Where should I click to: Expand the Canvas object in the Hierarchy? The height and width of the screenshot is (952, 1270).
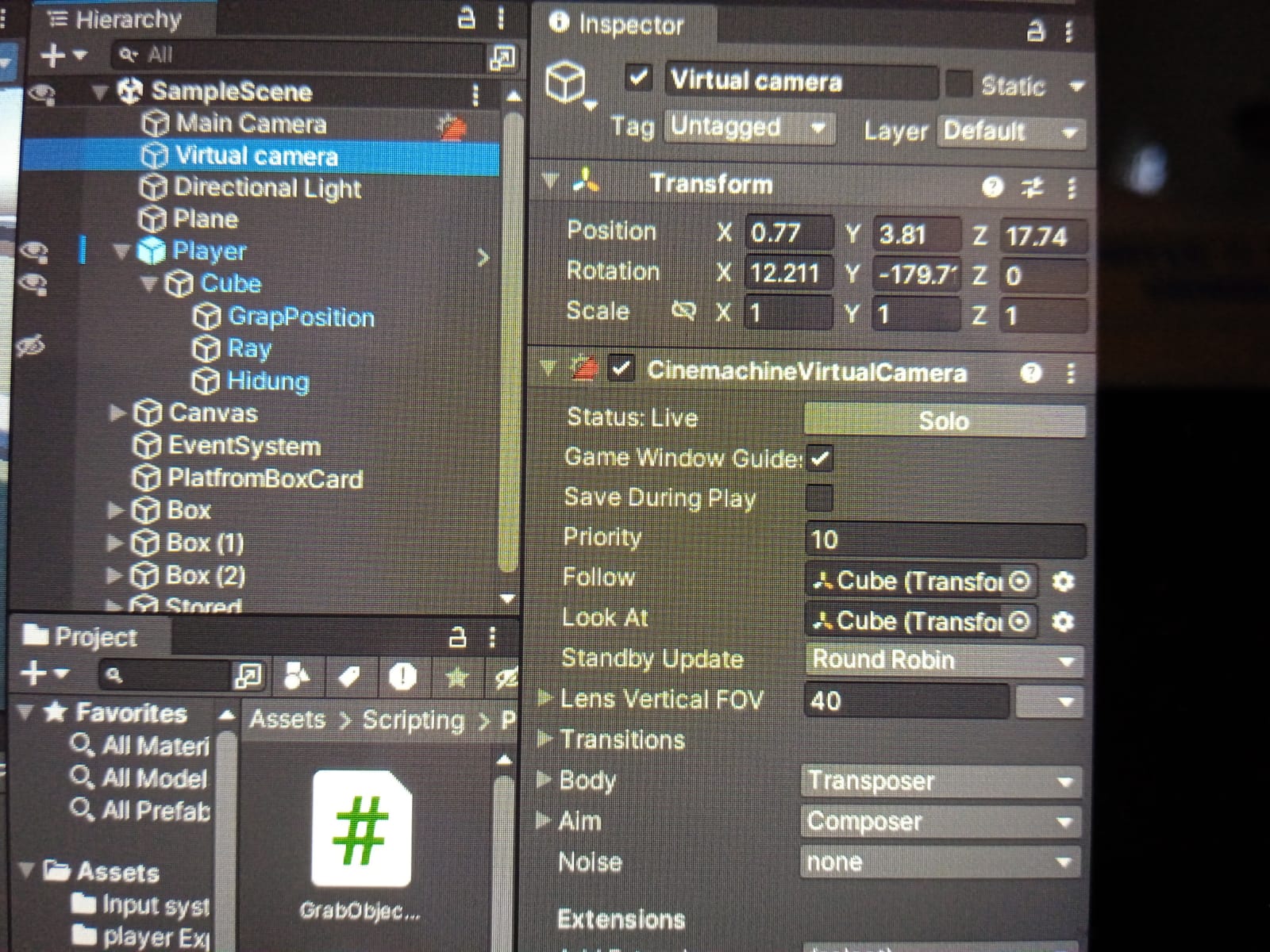(117, 413)
